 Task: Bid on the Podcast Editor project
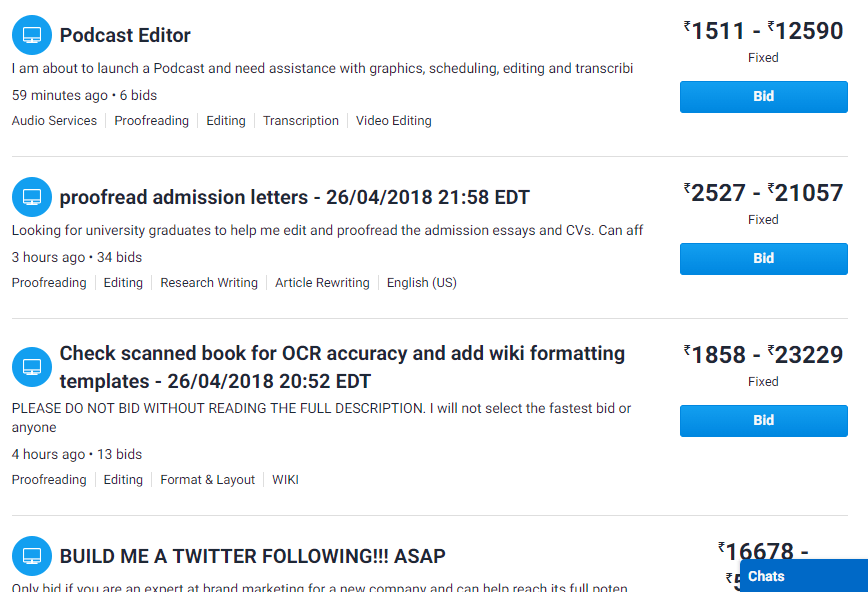pyautogui.click(x=763, y=97)
